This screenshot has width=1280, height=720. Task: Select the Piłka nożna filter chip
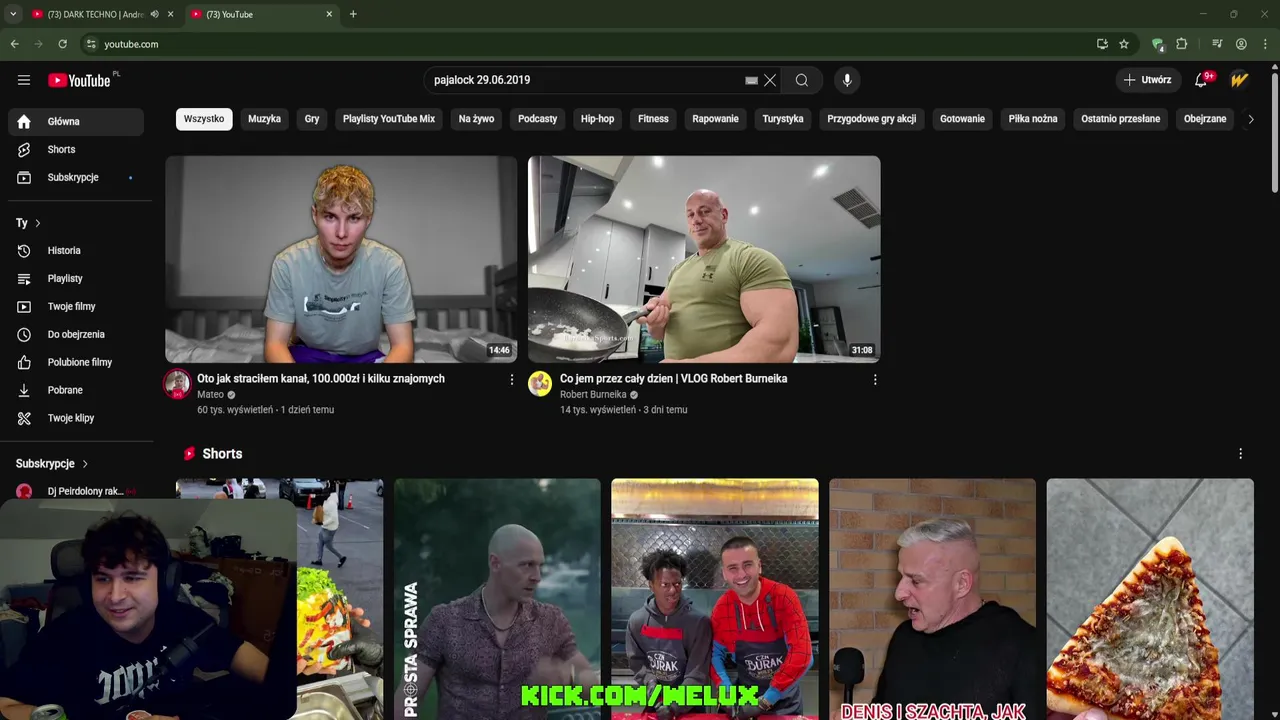pyautogui.click(x=1033, y=119)
